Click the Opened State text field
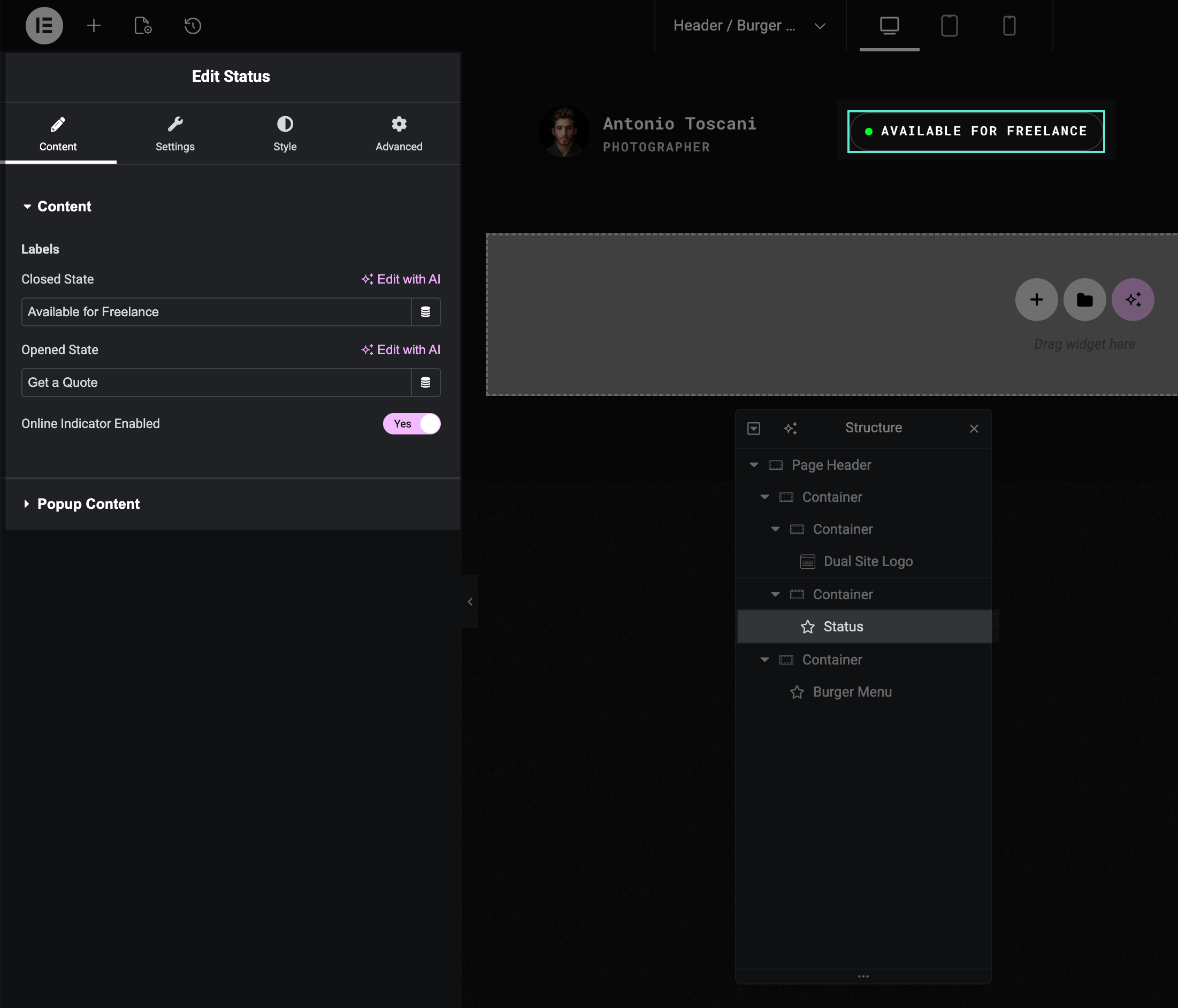The width and height of the screenshot is (1178, 1008). point(216,383)
